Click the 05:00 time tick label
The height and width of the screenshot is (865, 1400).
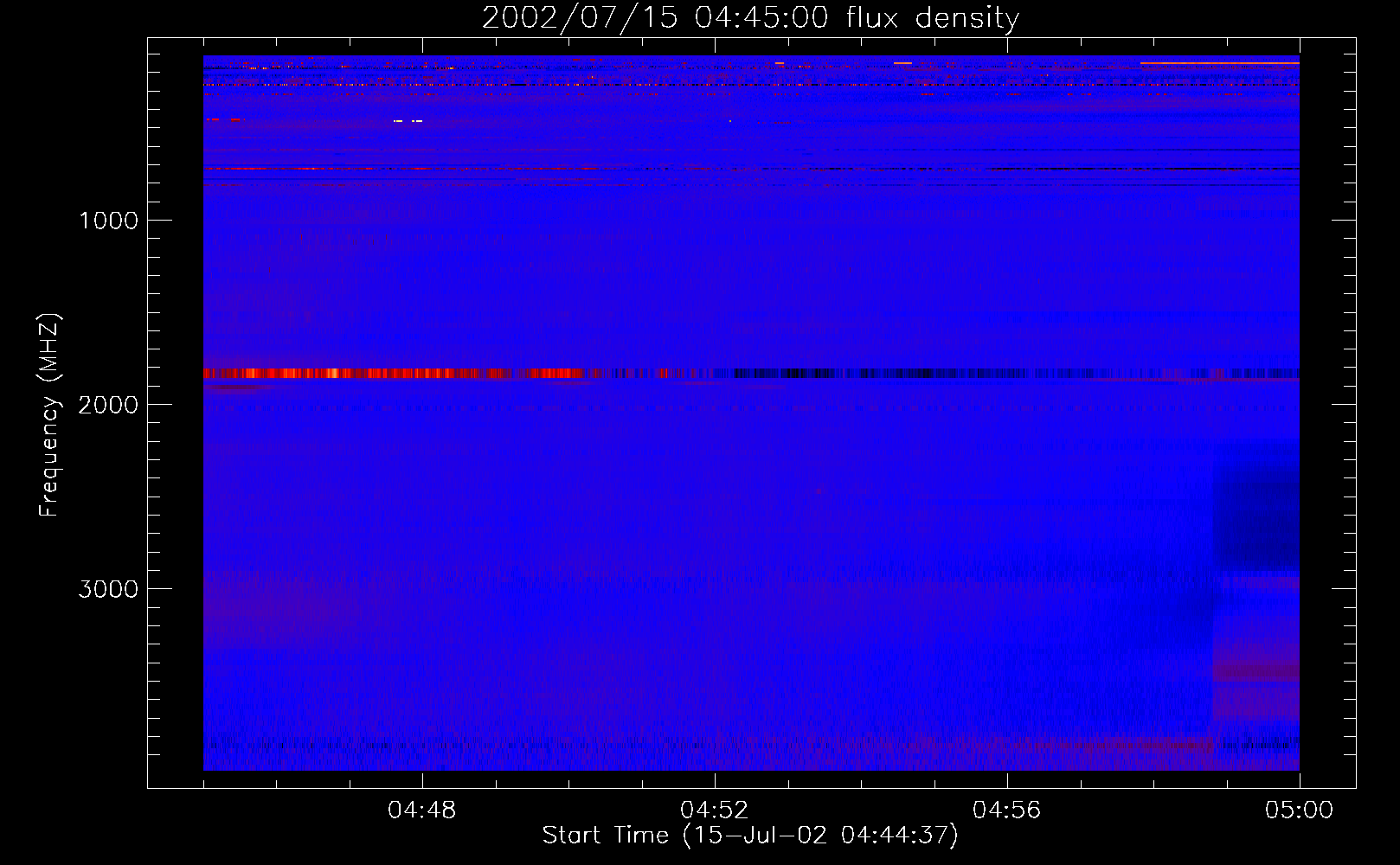[x=1299, y=811]
